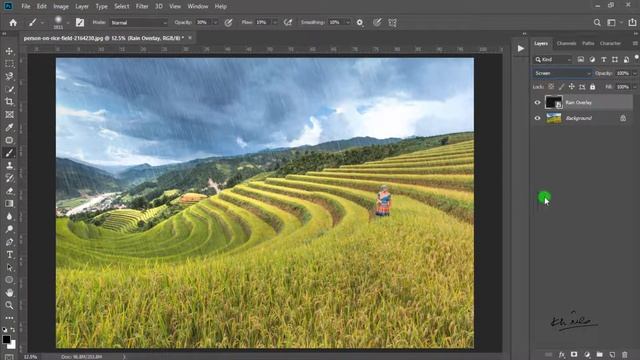Viewport: 640px width, 360px height.
Task: Filter for pixel layers
Action: tap(580, 60)
